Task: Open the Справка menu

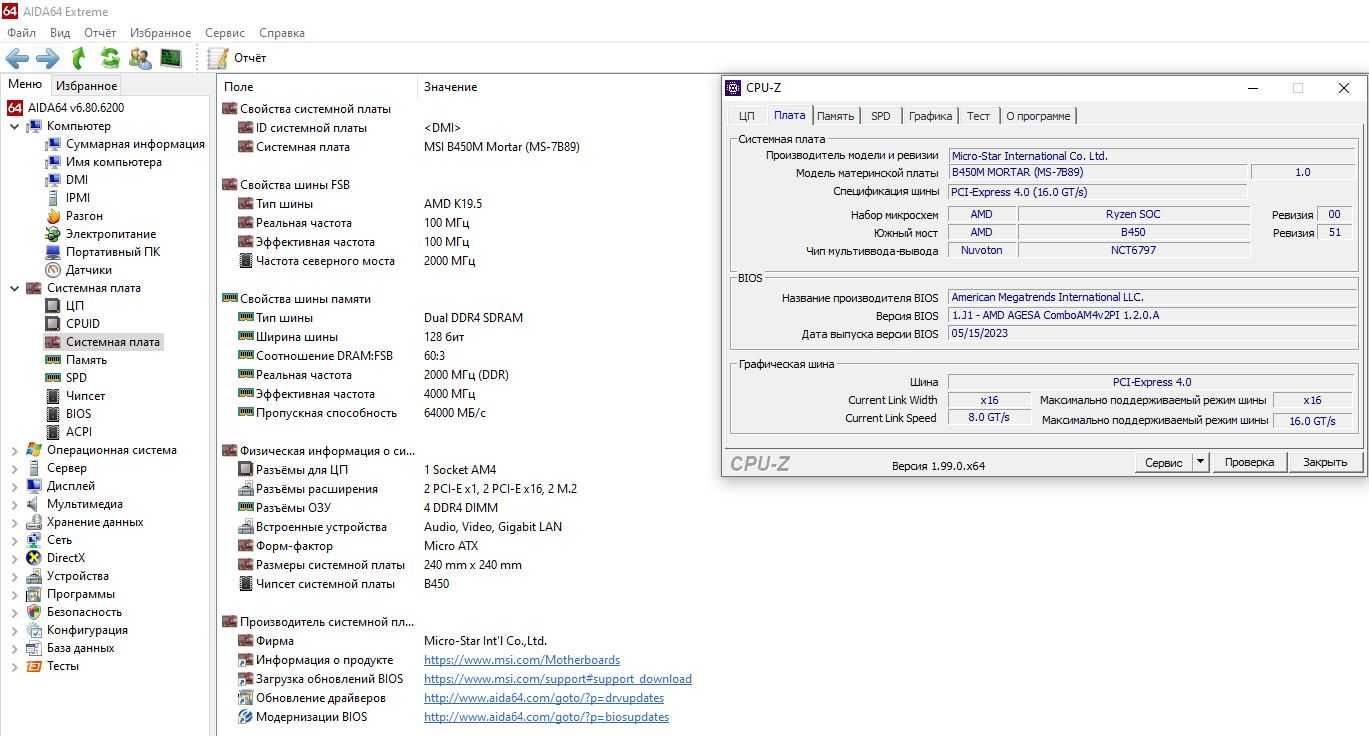Action: point(282,33)
